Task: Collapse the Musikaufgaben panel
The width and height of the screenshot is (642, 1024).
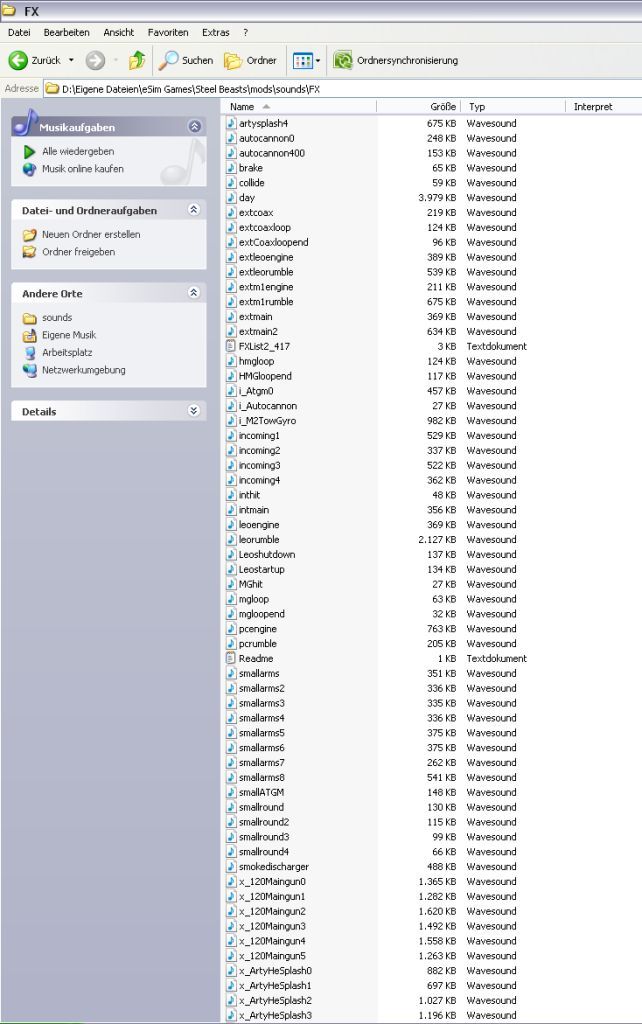Action: [194, 127]
